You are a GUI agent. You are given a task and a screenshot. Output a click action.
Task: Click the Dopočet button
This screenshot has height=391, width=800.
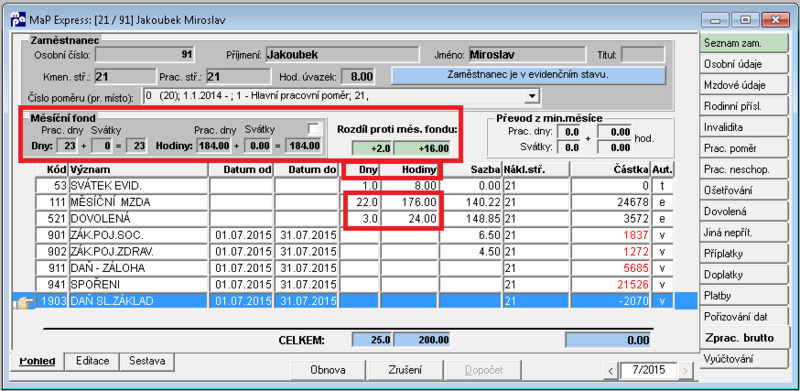tap(484, 370)
